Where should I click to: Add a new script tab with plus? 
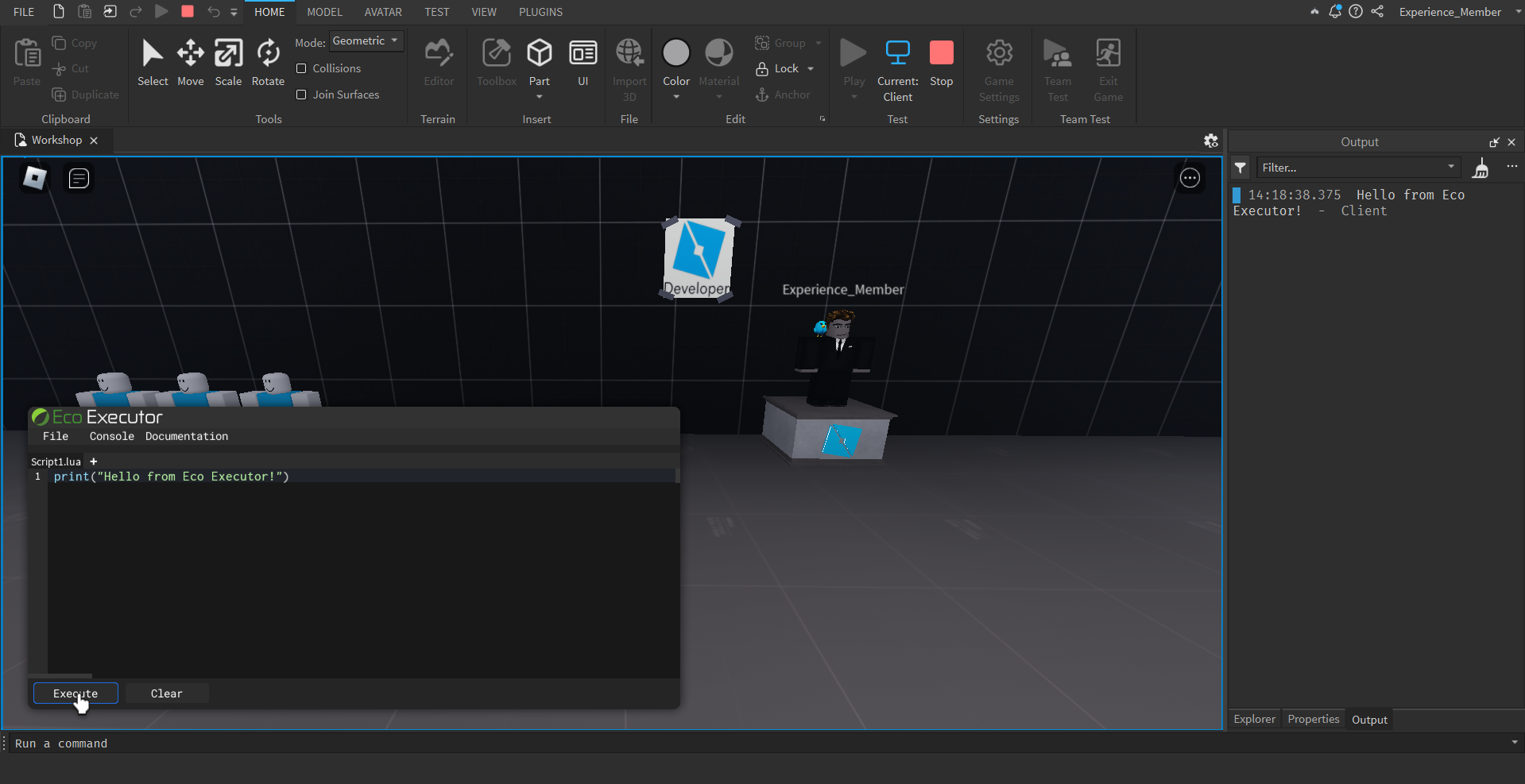93,462
